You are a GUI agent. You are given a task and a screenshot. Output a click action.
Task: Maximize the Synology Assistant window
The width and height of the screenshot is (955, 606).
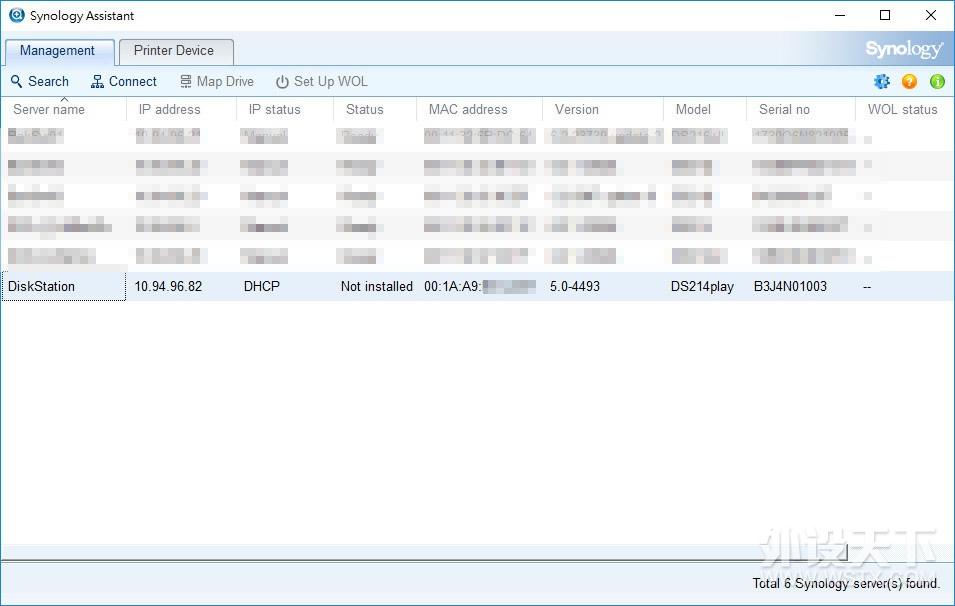[885, 15]
